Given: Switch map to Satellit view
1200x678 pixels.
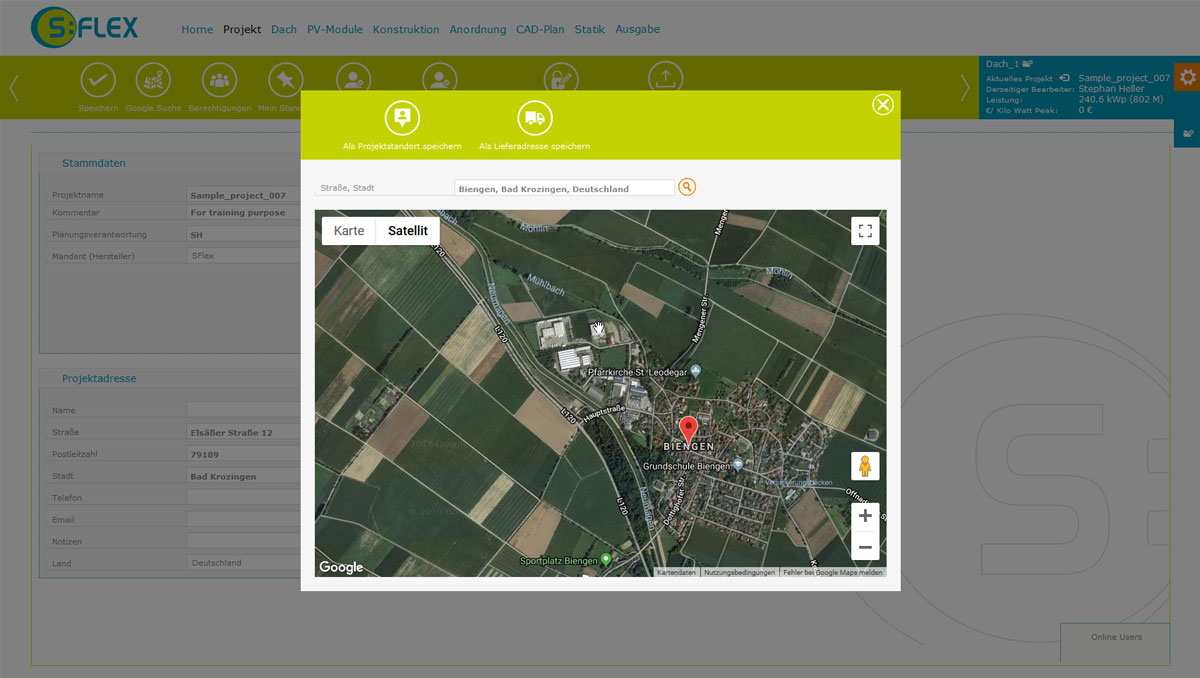Looking at the screenshot, I should pyautogui.click(x=407, y=231).
